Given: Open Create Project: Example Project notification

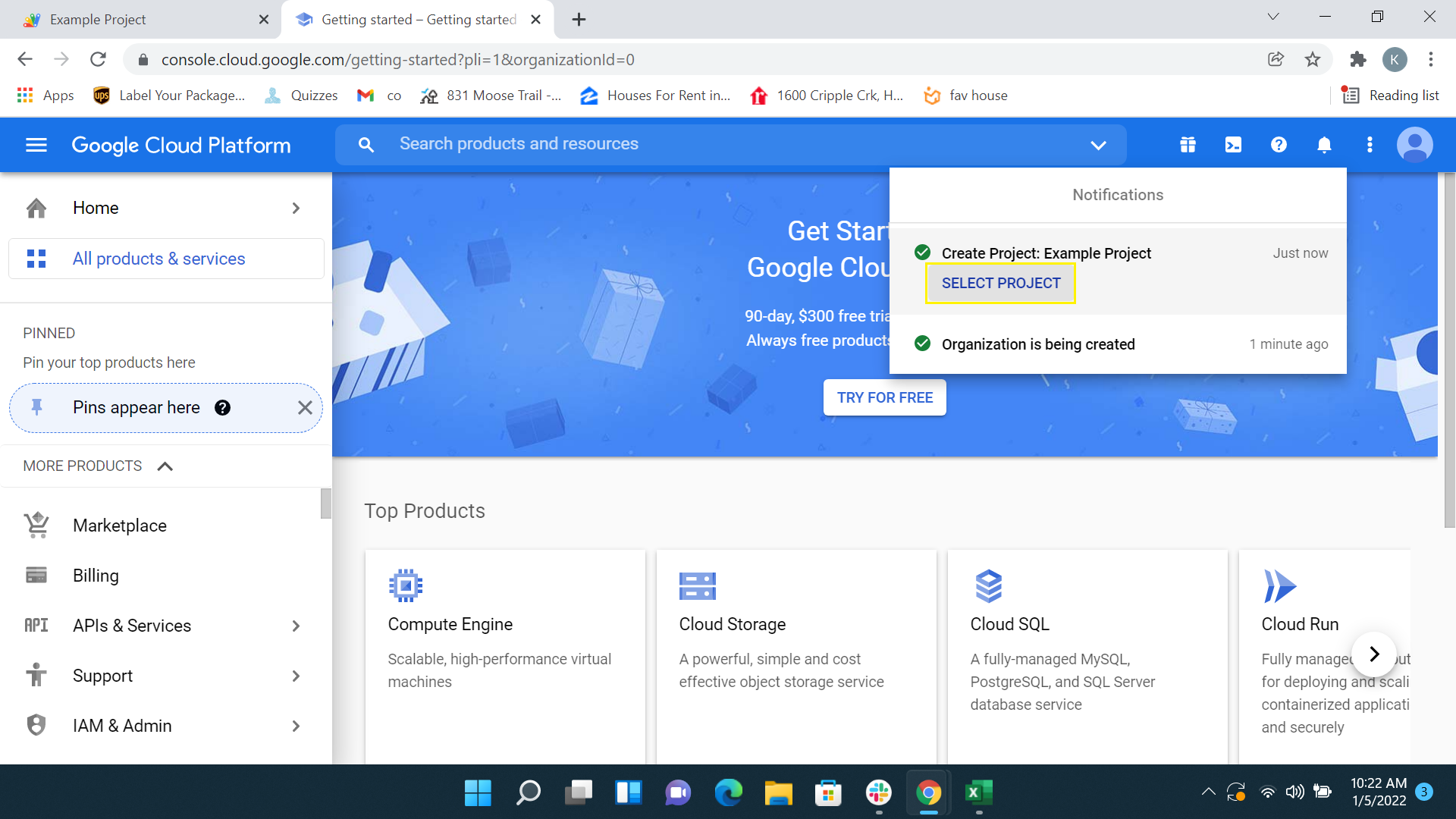Looking at the screenshot, I should tap(1046, 253).
